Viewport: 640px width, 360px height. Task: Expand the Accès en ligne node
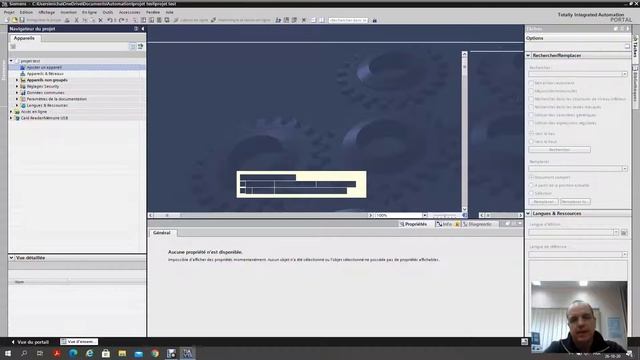tap(11, 111)
